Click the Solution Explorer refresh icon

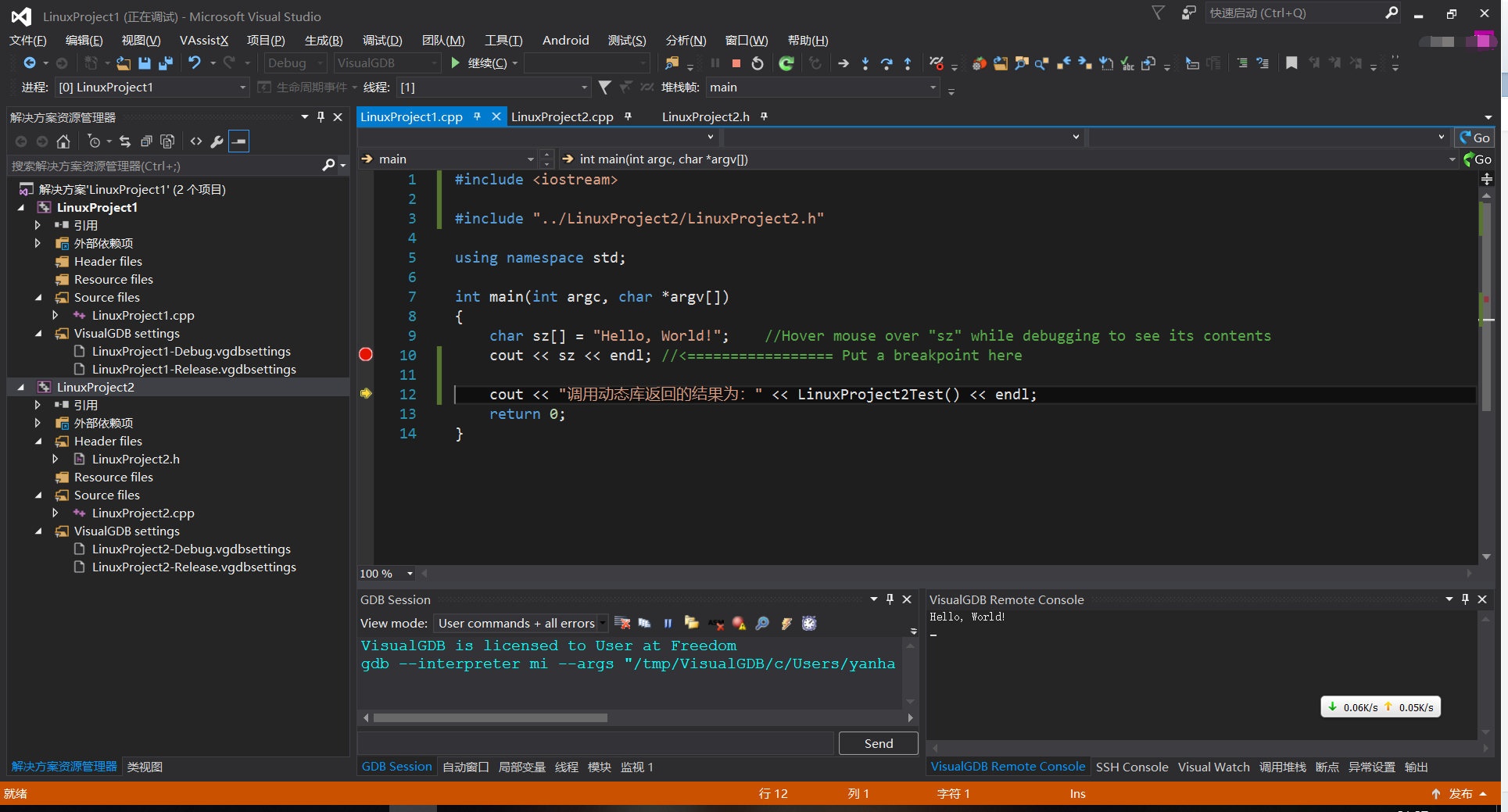click(125, 141)
